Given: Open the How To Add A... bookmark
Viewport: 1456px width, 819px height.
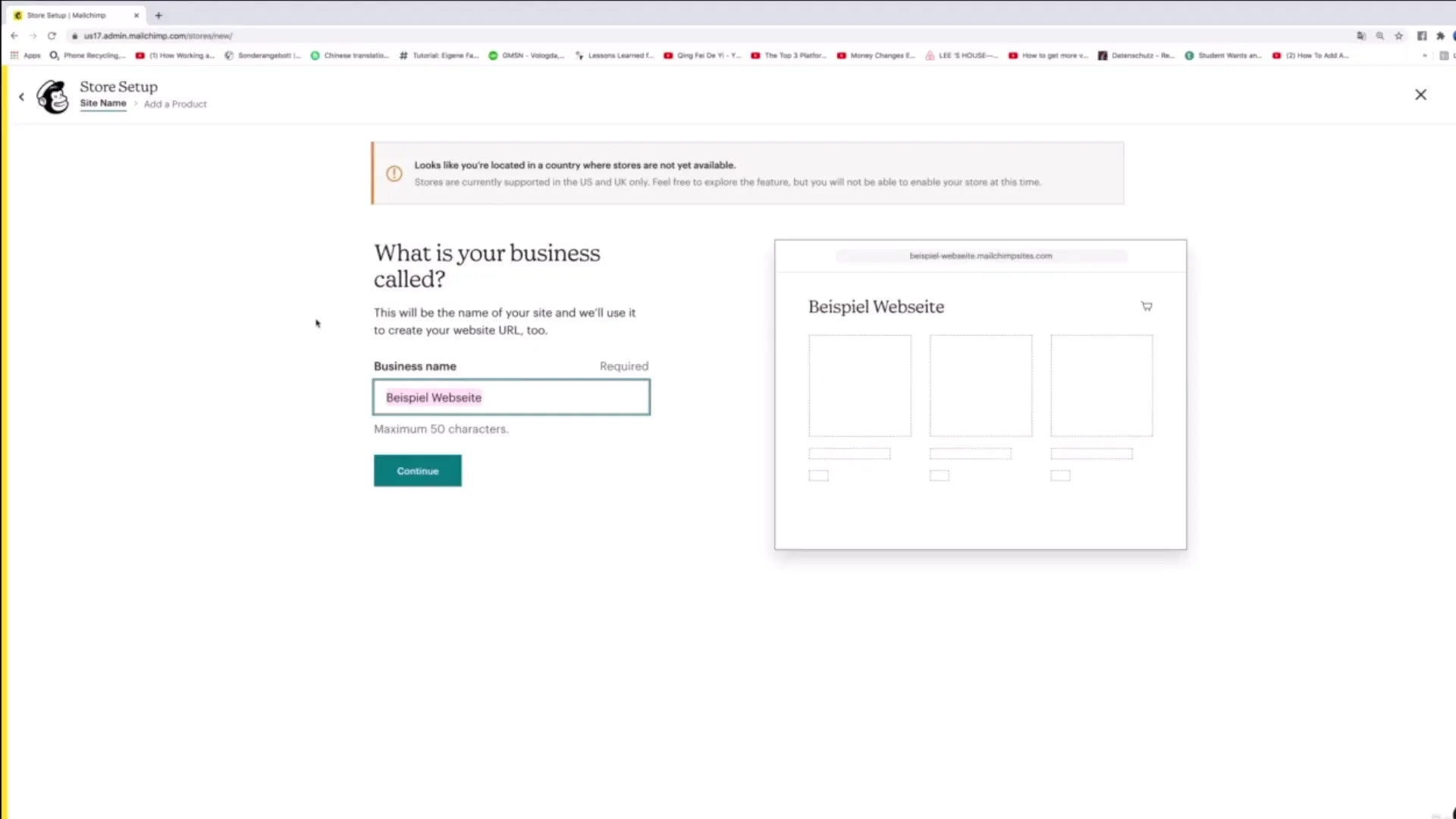Looking at the screenshot, I should [x=1310, y=55].
